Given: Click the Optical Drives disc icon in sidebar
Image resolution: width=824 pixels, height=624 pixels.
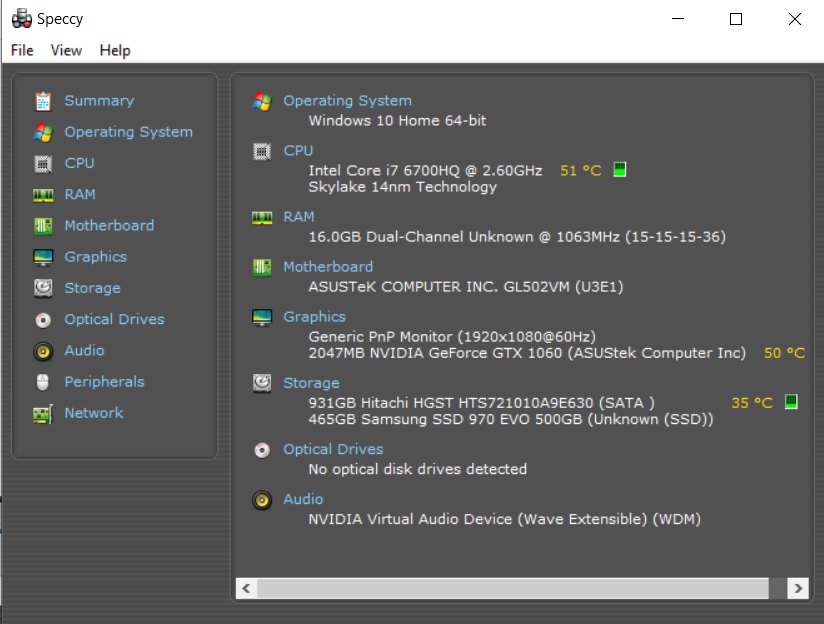Looking at the screenshot, I should [x=43, y=320].
